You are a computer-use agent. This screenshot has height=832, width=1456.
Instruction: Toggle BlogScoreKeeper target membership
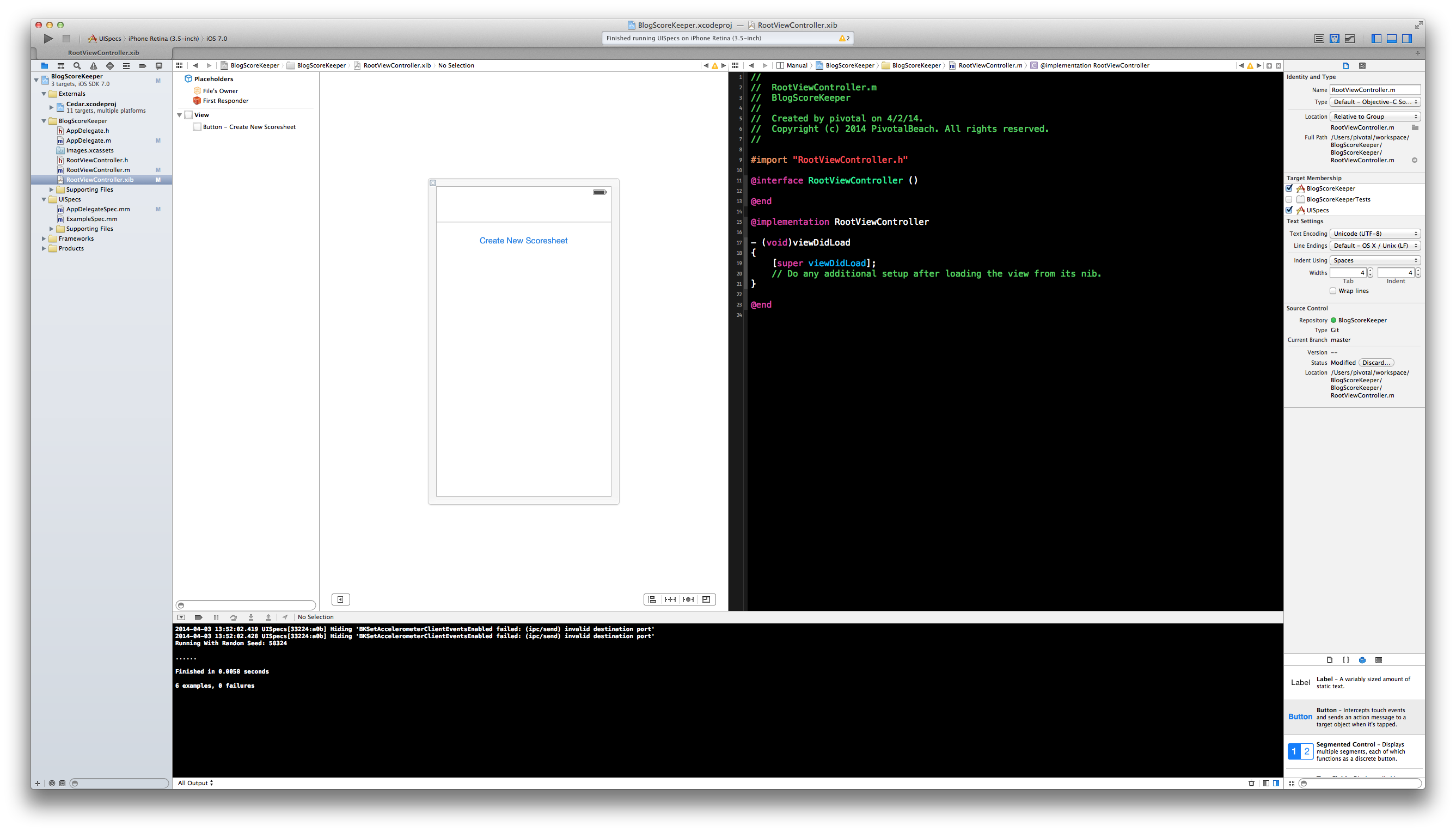(x=1290, y=188)
